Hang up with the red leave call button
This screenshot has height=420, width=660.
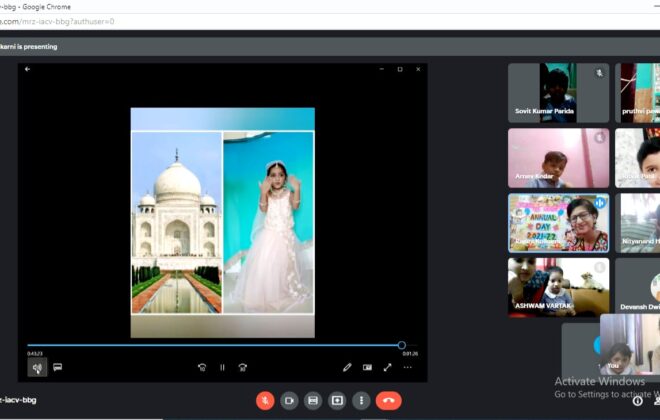(x=389, y=401)
